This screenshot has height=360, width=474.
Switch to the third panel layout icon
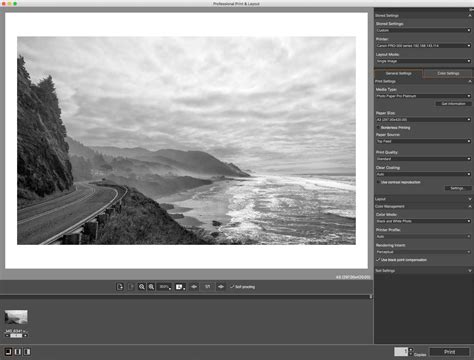pos(27,352)
